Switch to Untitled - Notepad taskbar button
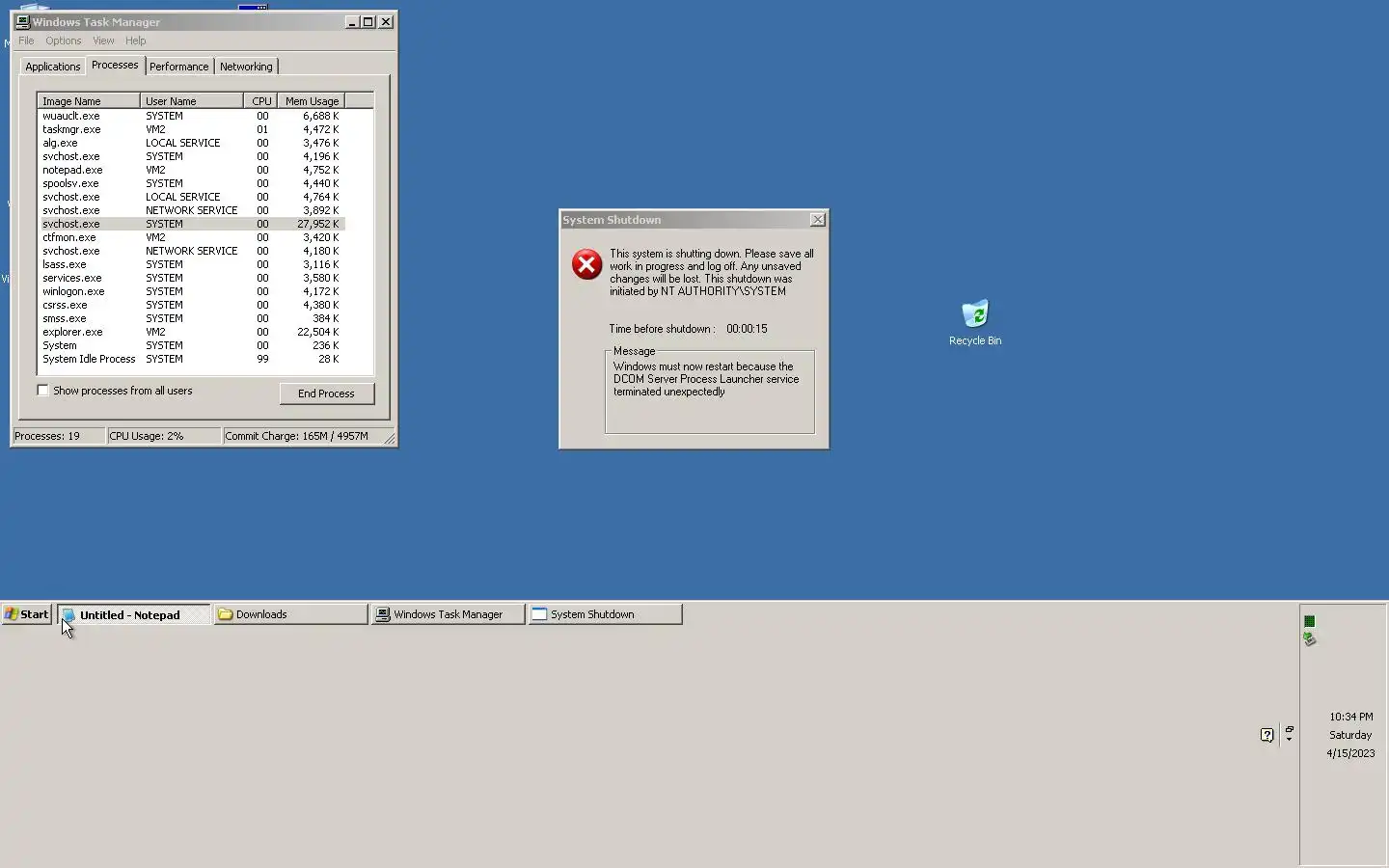This screenshot has height=868, width=1389. [134, 614]
